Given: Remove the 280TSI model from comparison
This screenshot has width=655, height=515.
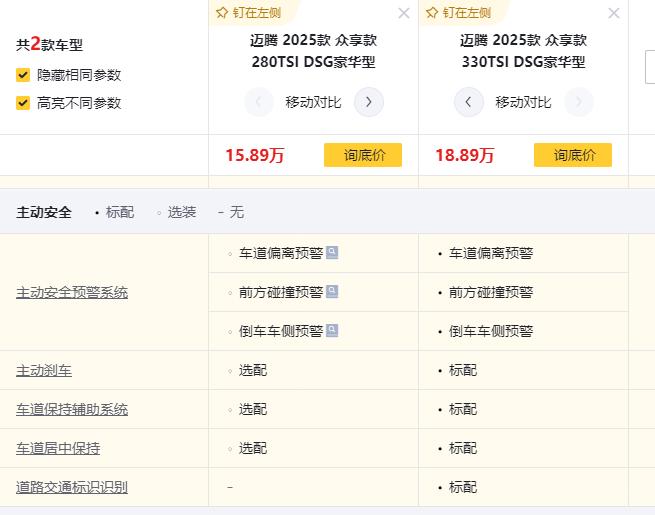Looking at the screenshot, I should [403, 13].
